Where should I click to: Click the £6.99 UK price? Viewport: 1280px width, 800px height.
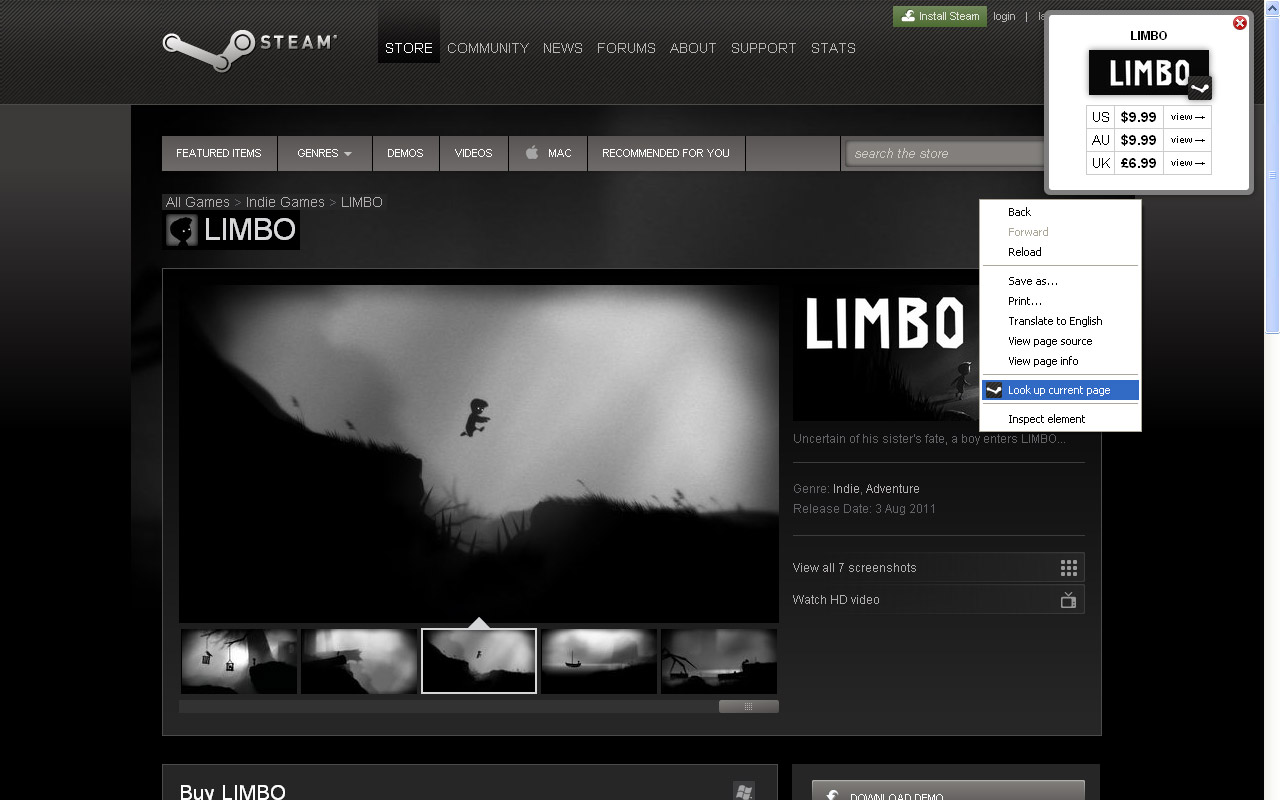click(x=1139, y=163)
